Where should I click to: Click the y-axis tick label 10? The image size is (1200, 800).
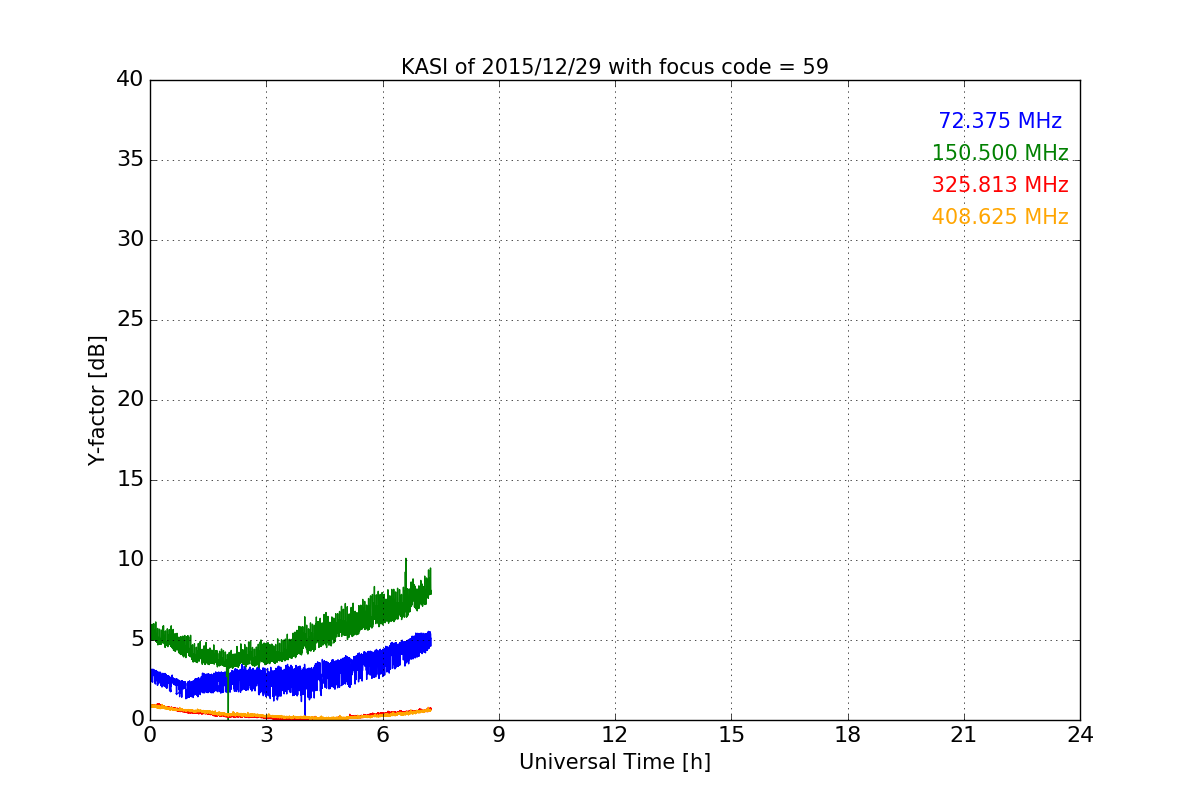[x=130, y=560]
